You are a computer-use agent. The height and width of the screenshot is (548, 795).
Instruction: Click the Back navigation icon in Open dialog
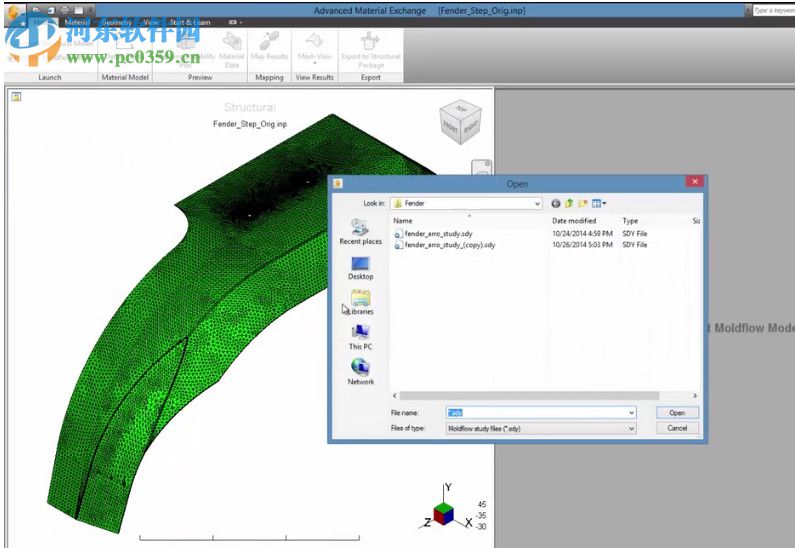coord(556,203)
